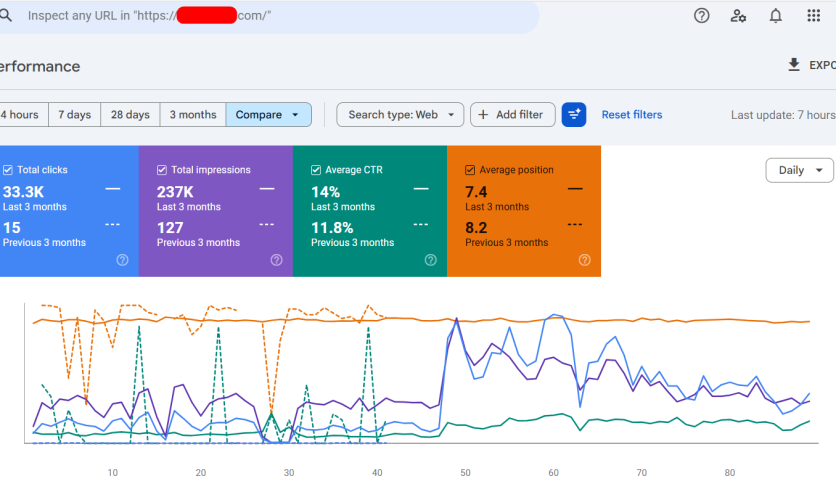This screenshot has width=836, height=484.
Task: Click help icon on Average position card
Action: [585, 260]
